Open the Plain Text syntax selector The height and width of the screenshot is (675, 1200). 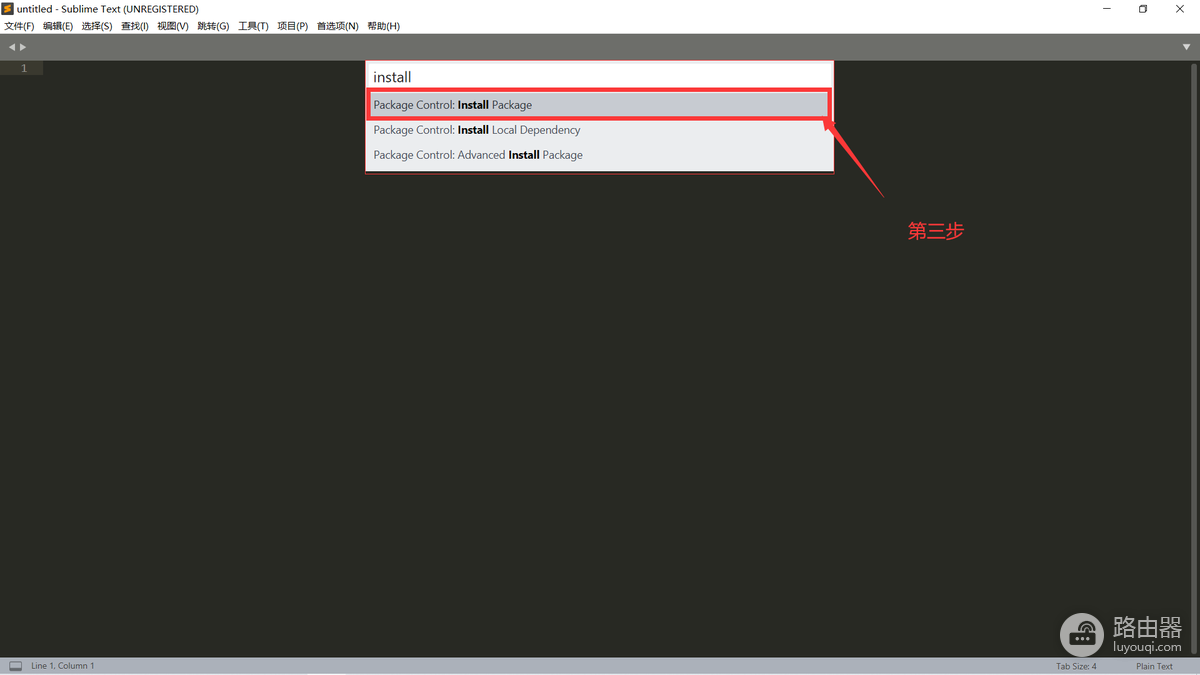(x=1154, y=666)
